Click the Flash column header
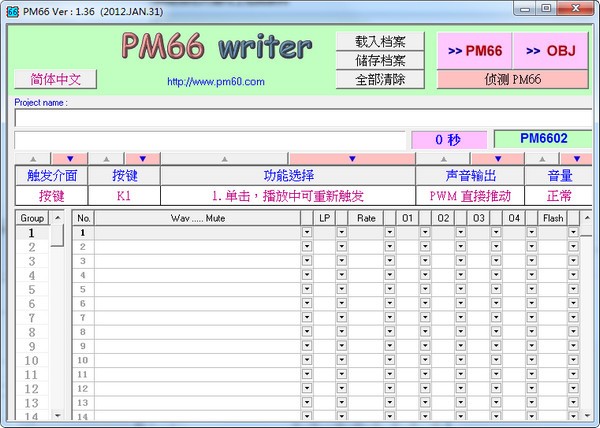Image resolution: width=600 pixels, height=428 pixels. coord(553,218)
